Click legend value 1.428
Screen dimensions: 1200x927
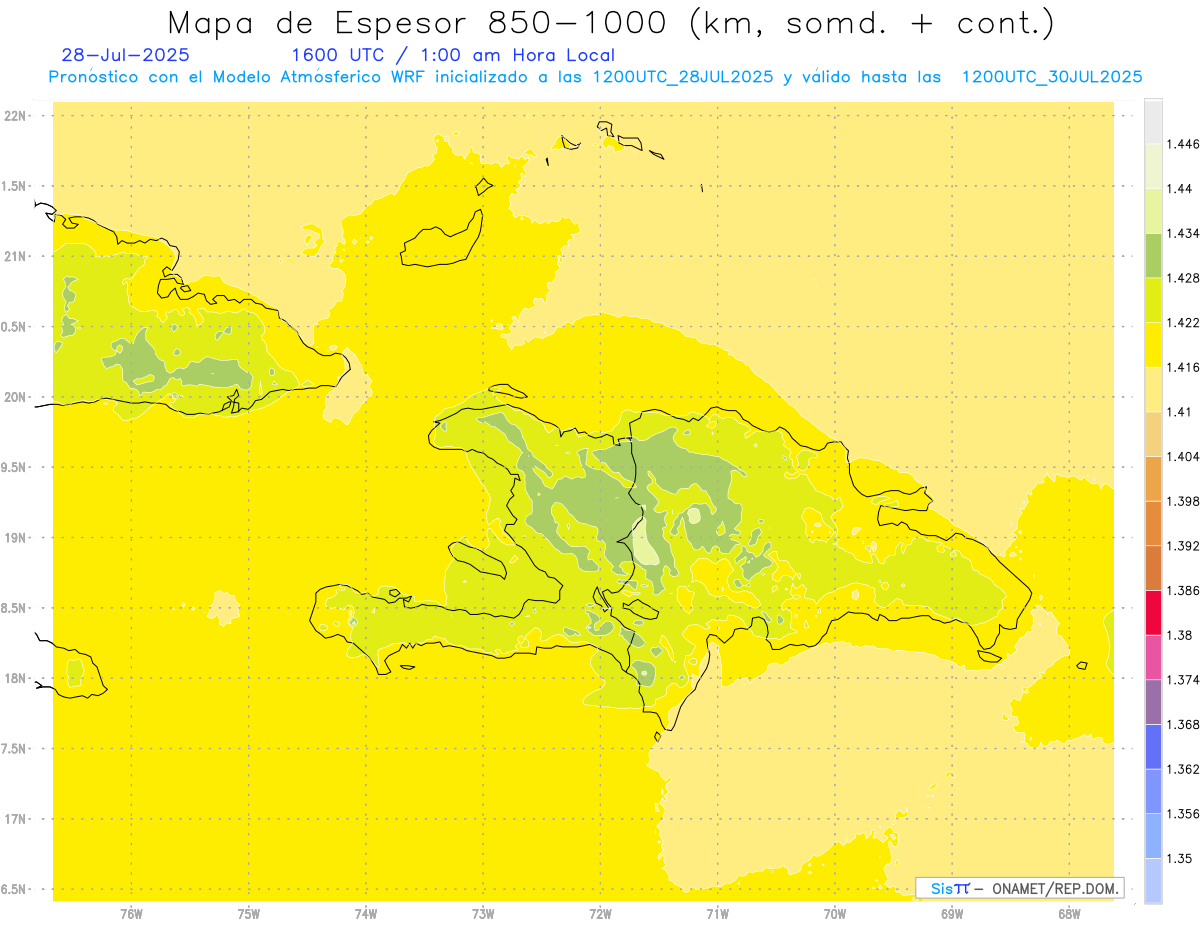(1185, 278)
